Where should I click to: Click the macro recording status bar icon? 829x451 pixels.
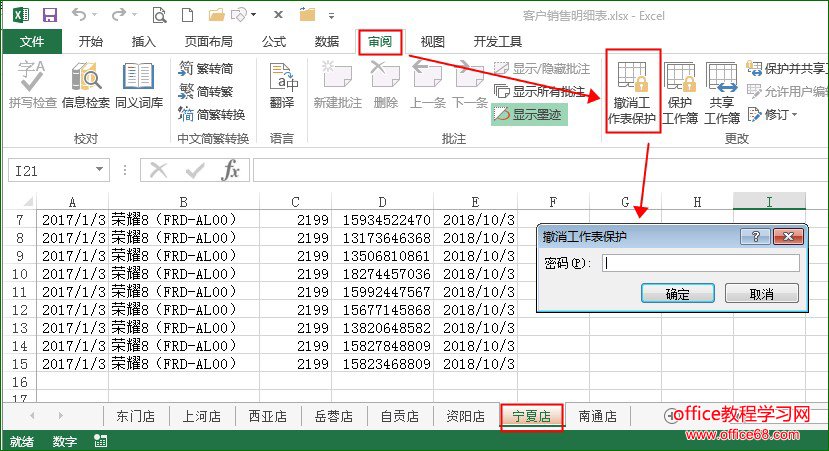[x=100, y=441]
